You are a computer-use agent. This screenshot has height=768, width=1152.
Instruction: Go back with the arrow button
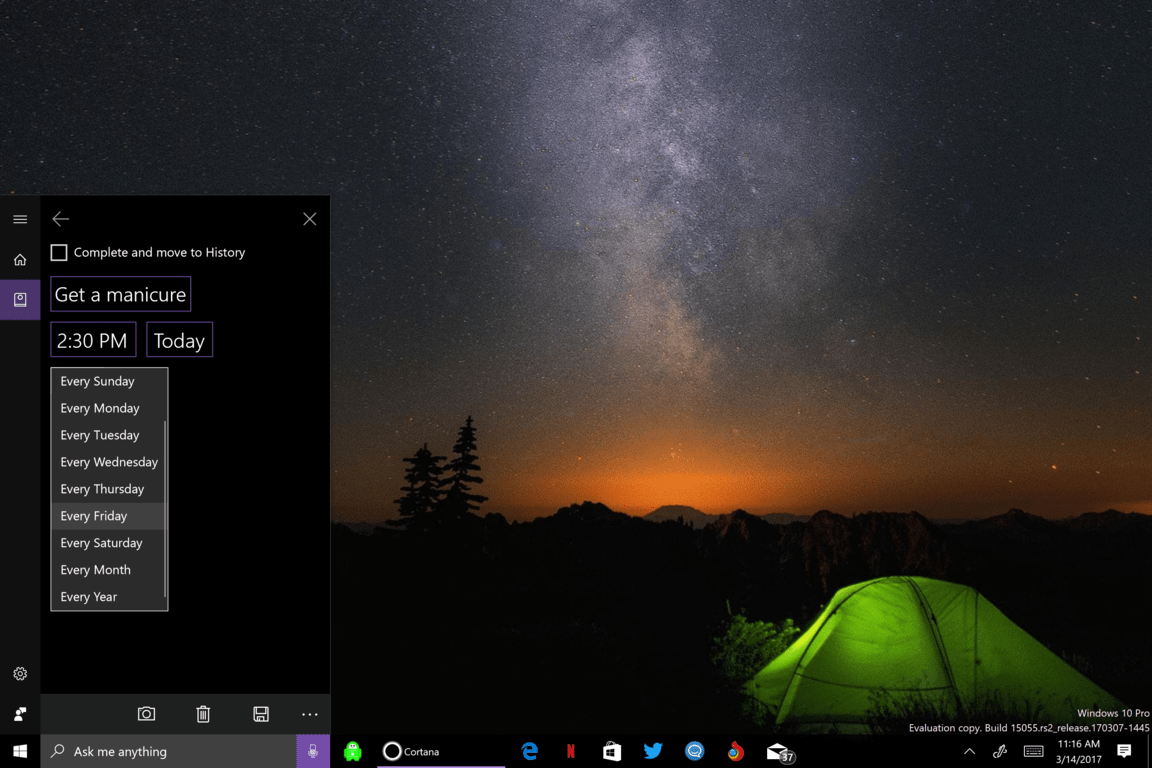(x=60, y=218)
